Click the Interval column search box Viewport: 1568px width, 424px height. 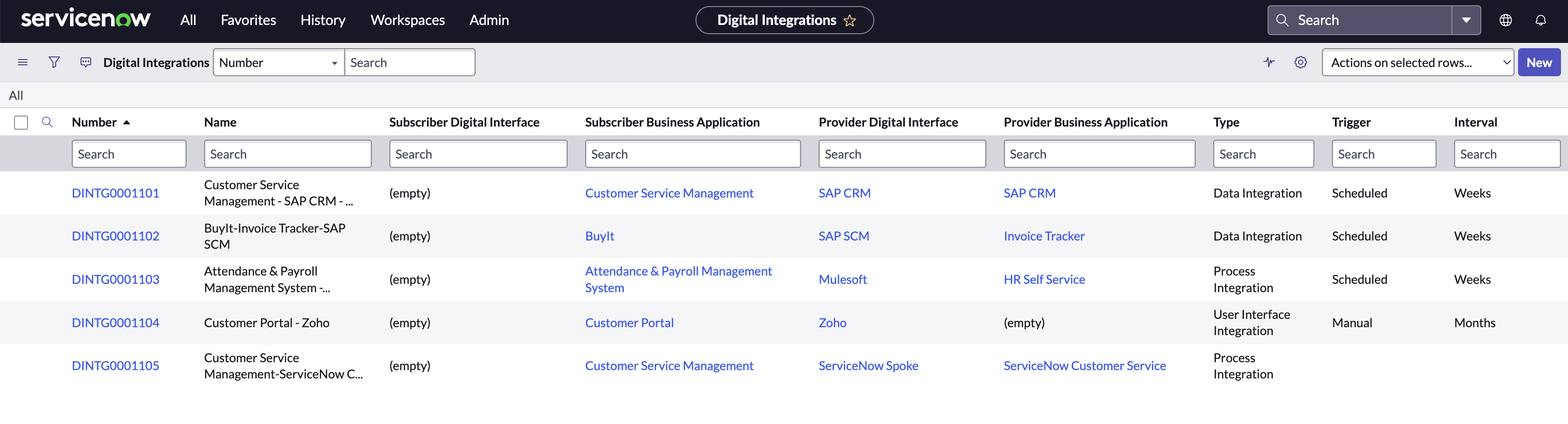click(1507, 154)
